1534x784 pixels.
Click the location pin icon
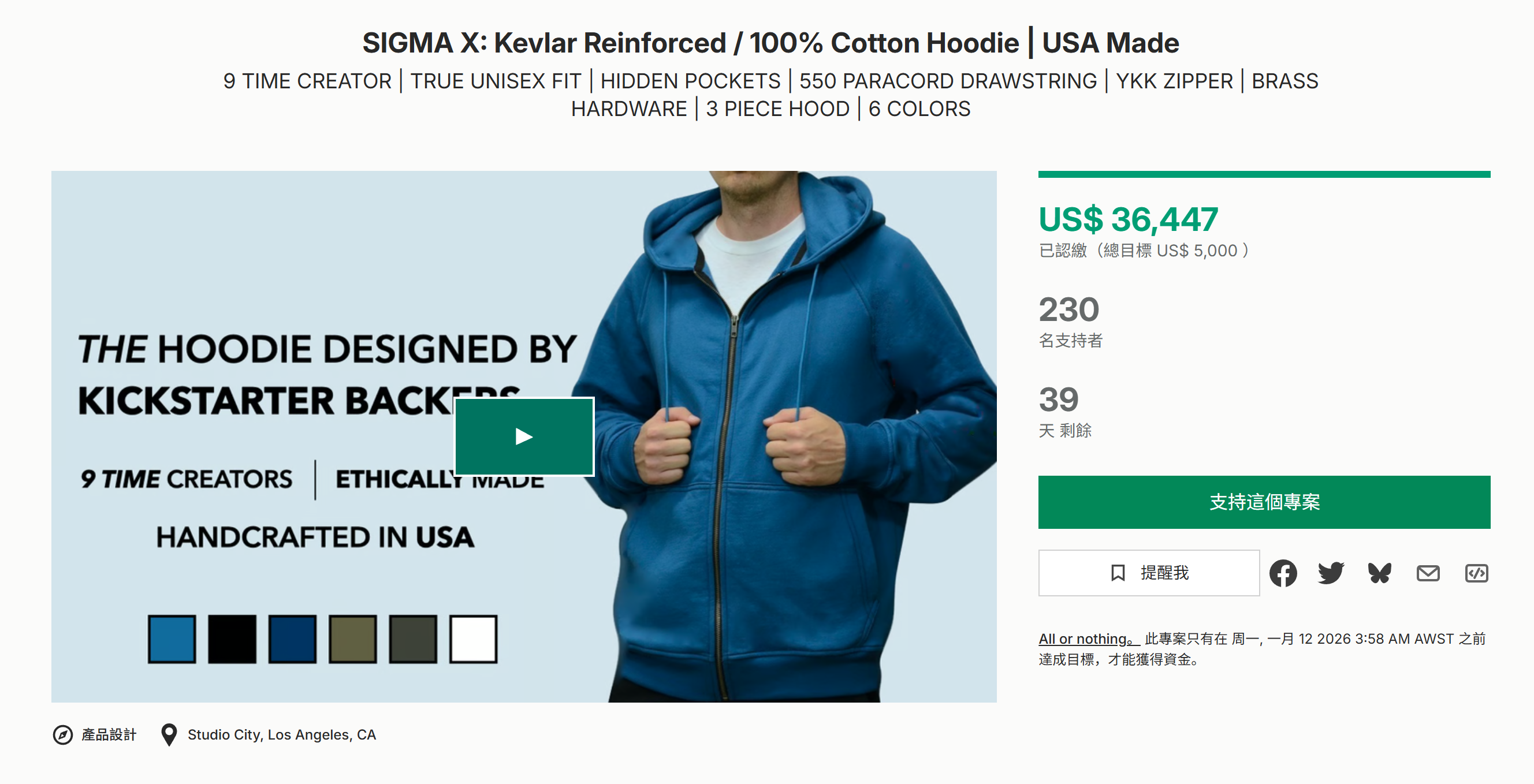point(169,734)
